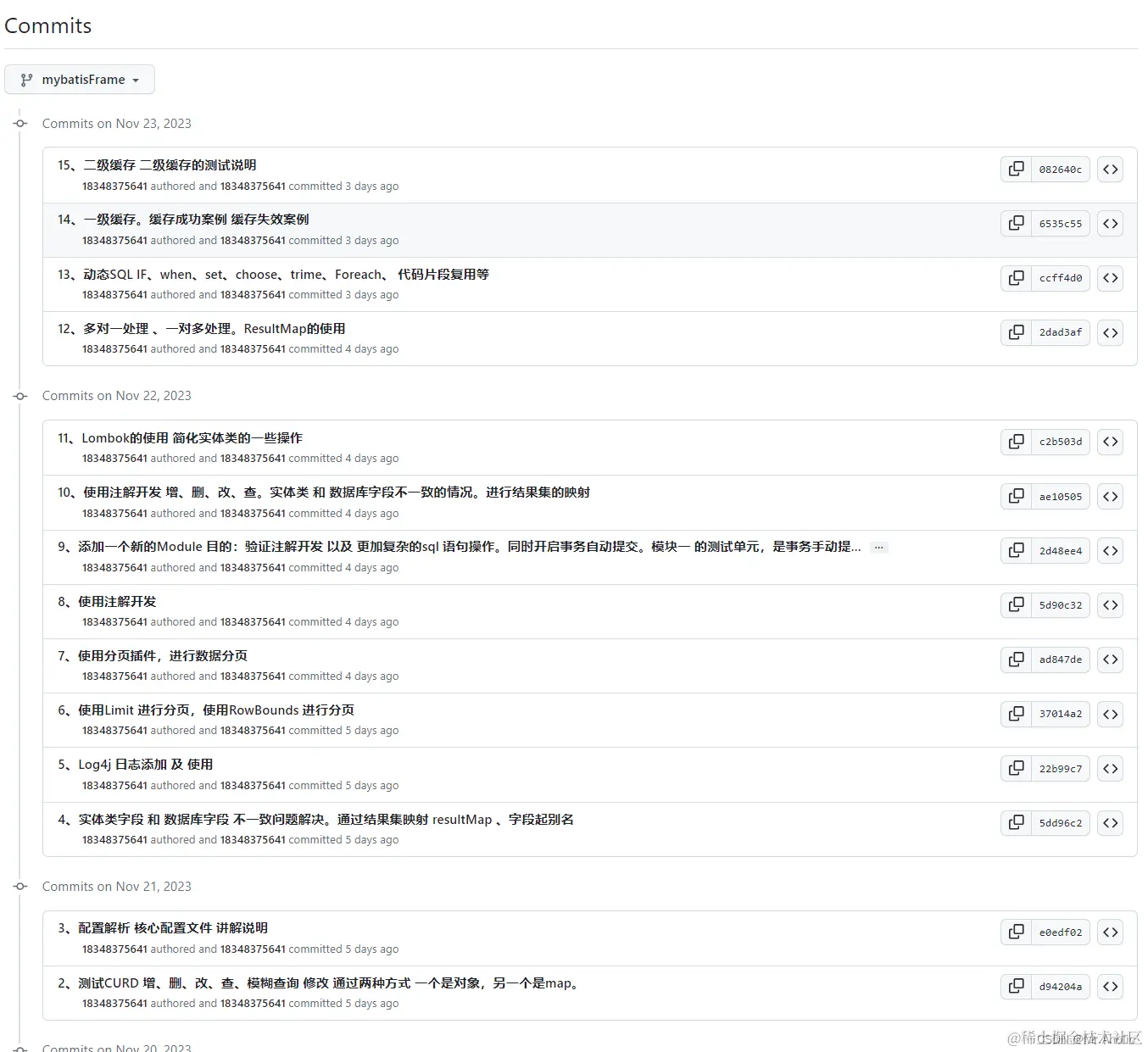1148x1052 pixels.
Task: Open commit titled 8、使用注解开发
Action: pyautogui.click(x=107, y=602)
